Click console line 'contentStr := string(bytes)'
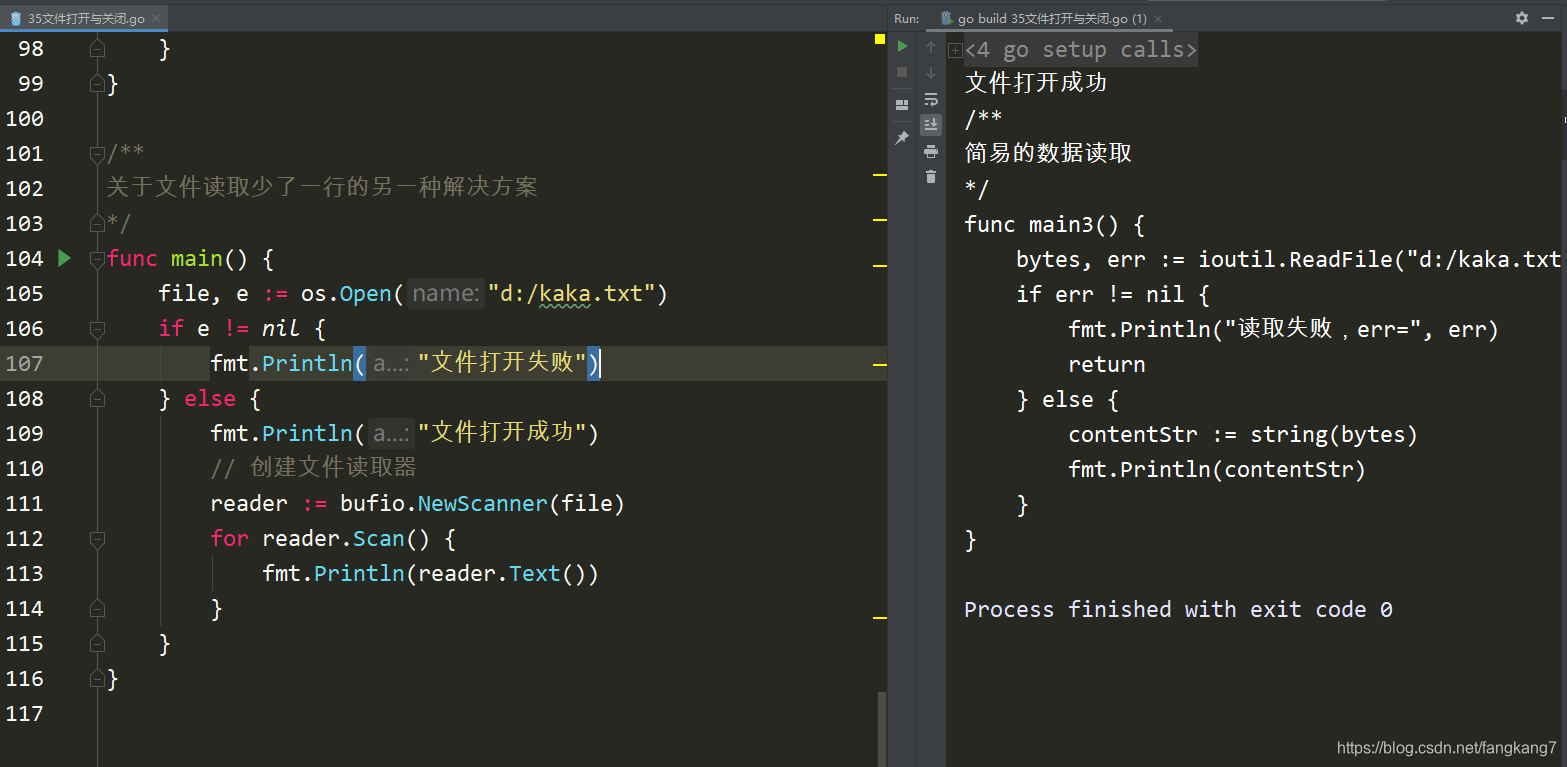Screen dimensions: 1567x767 pos(1243,434)
